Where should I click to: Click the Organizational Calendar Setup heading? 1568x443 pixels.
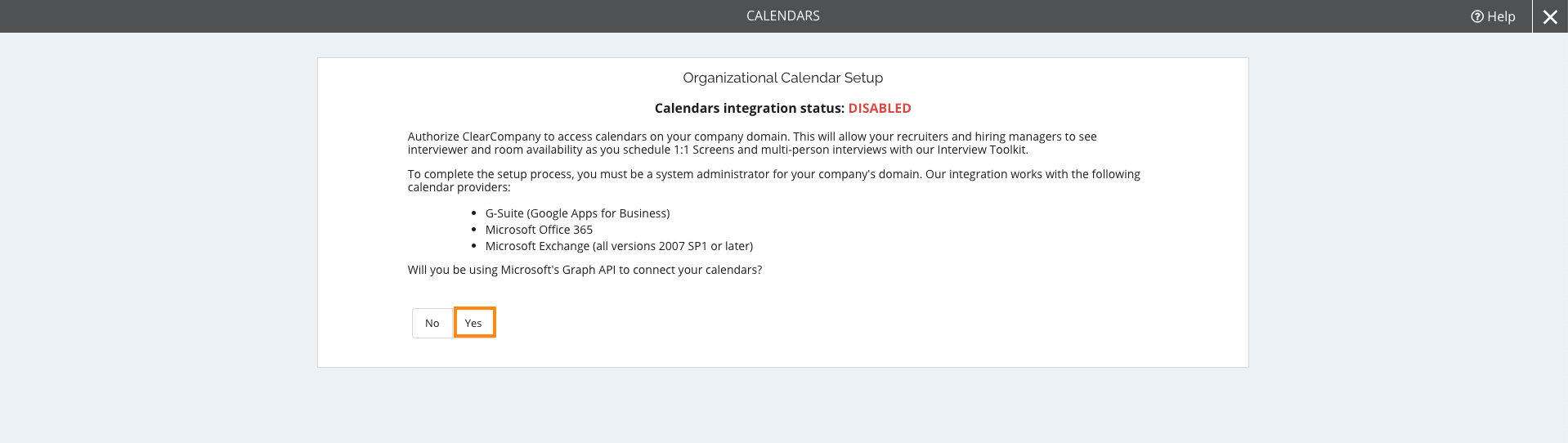click(783, 78)
